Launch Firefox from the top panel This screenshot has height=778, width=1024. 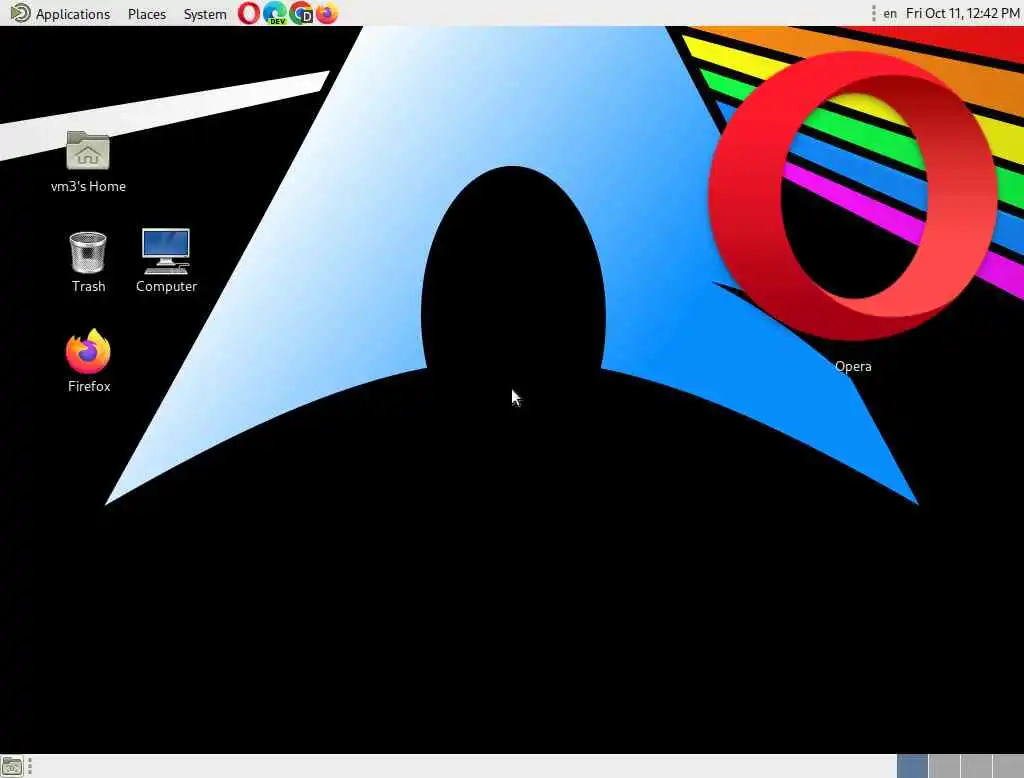click(327, 13)
